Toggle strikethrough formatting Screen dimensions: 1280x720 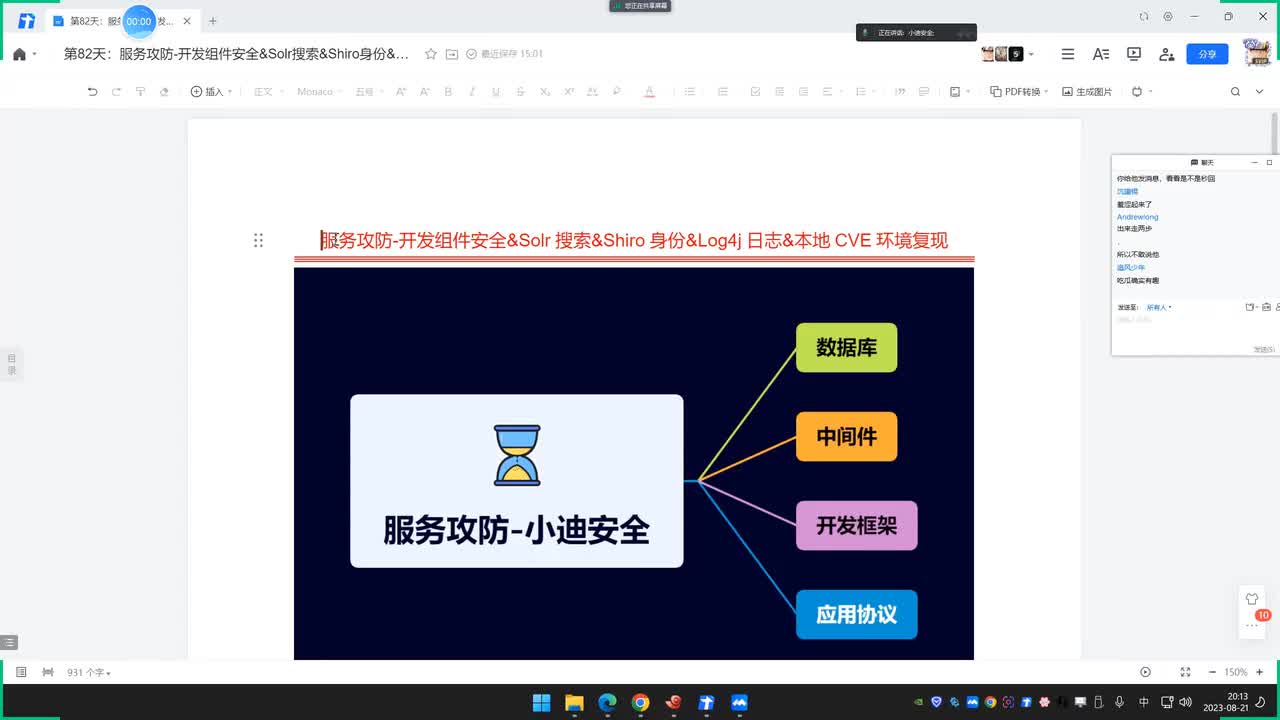click(x=520, y=91)
